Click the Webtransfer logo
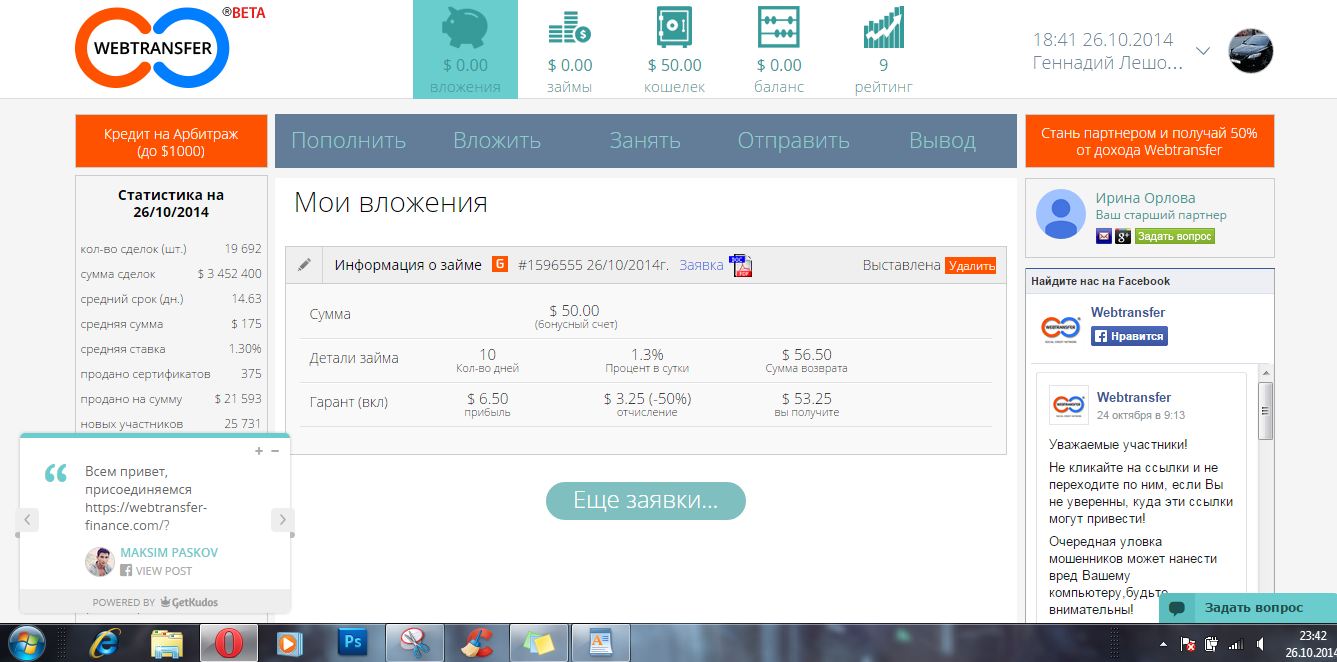Viewport: 1337px width, 662px height. coord(153,48)
